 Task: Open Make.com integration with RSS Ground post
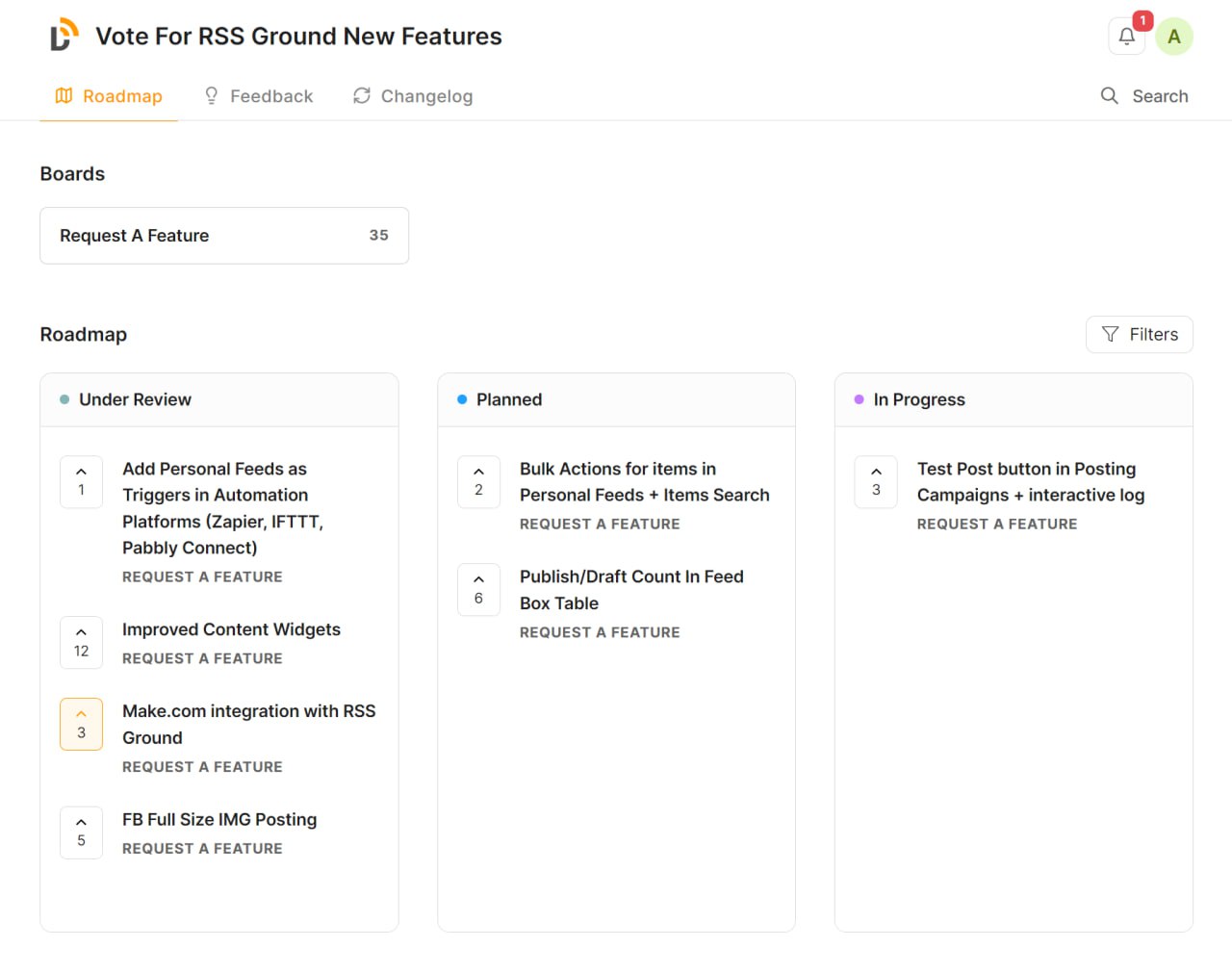[x=248, y=725]
